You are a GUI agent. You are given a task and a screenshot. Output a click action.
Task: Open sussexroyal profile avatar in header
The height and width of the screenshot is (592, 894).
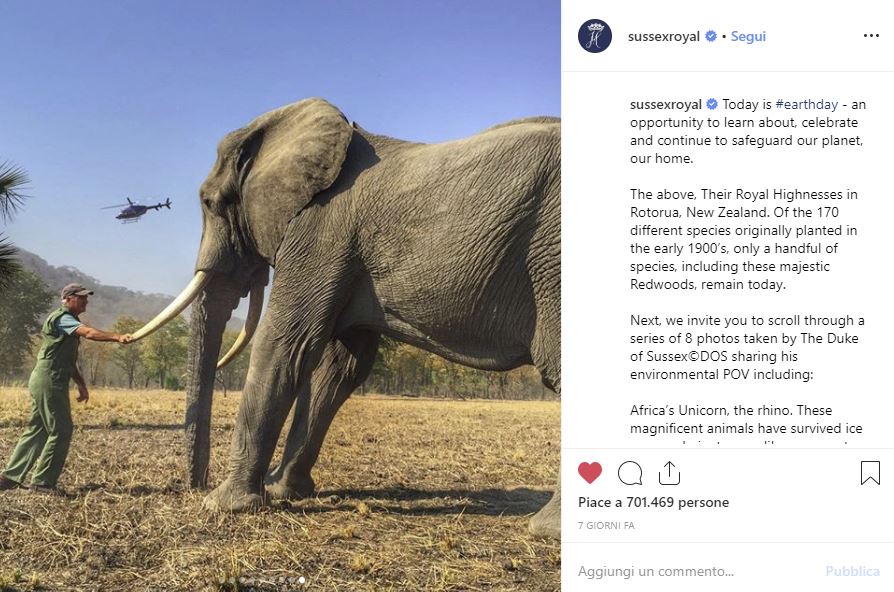[x=595, y=36]
